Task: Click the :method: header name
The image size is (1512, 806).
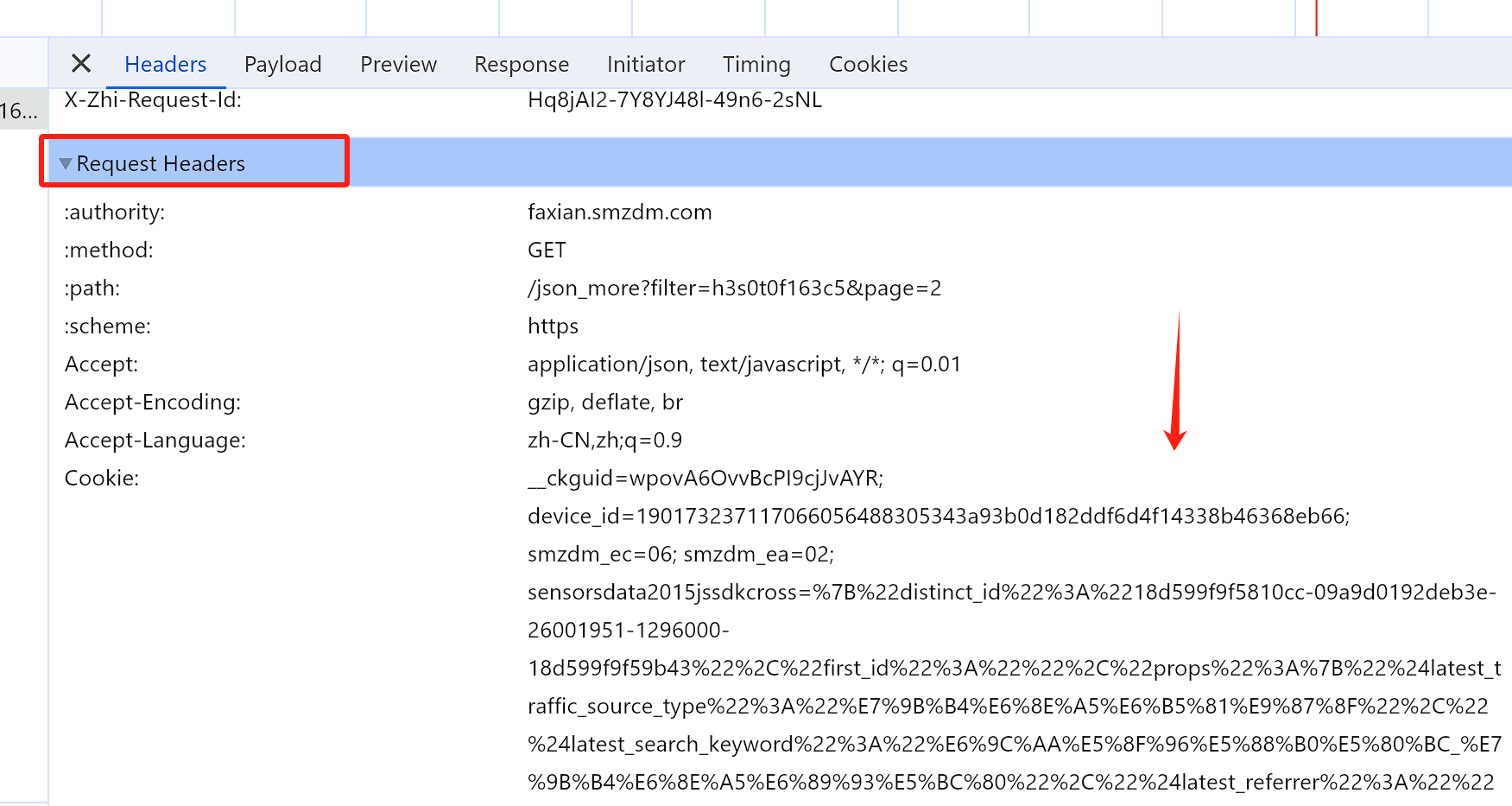Action: (x=109, y=251)
